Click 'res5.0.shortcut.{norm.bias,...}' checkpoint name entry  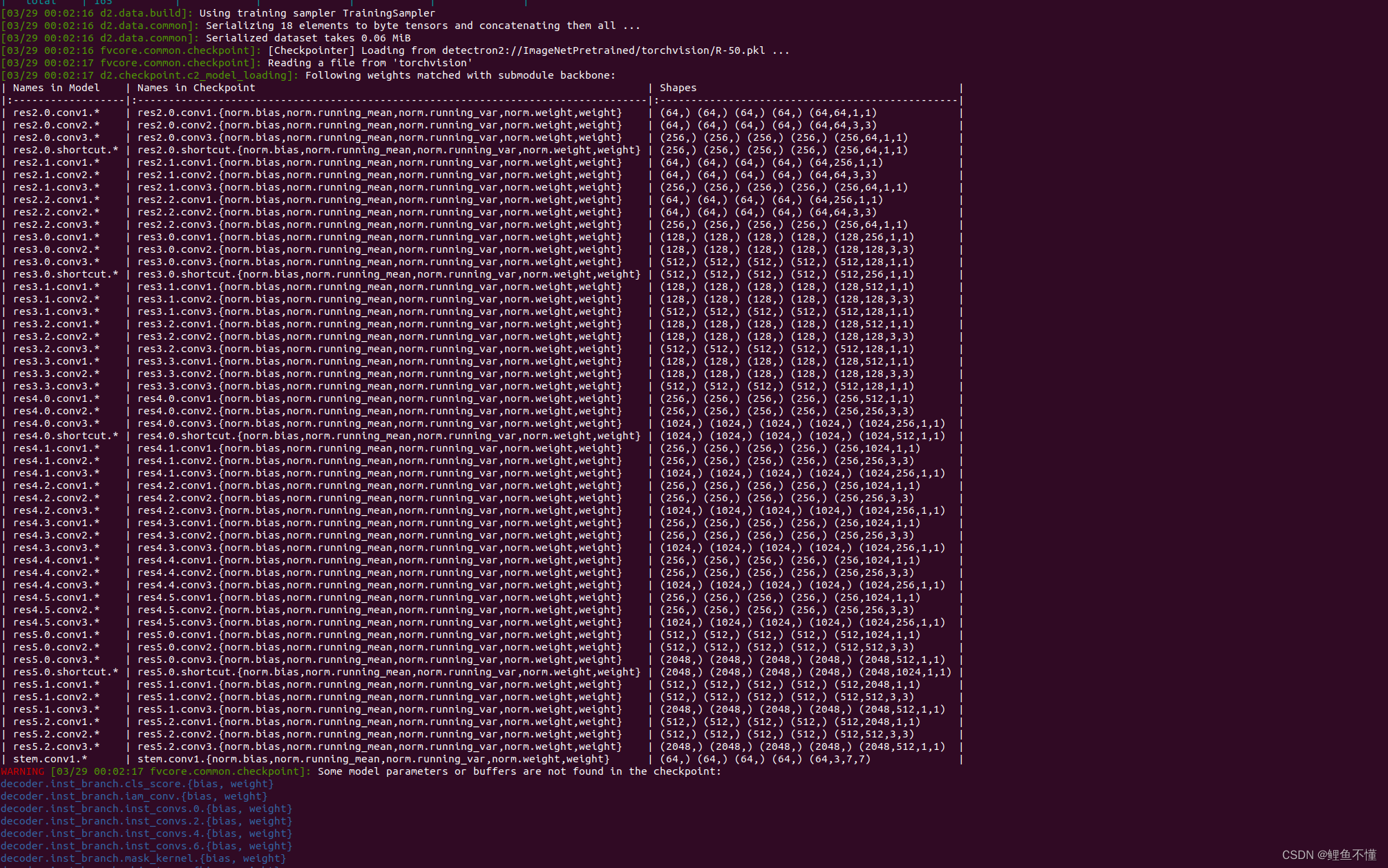(389, 672)
